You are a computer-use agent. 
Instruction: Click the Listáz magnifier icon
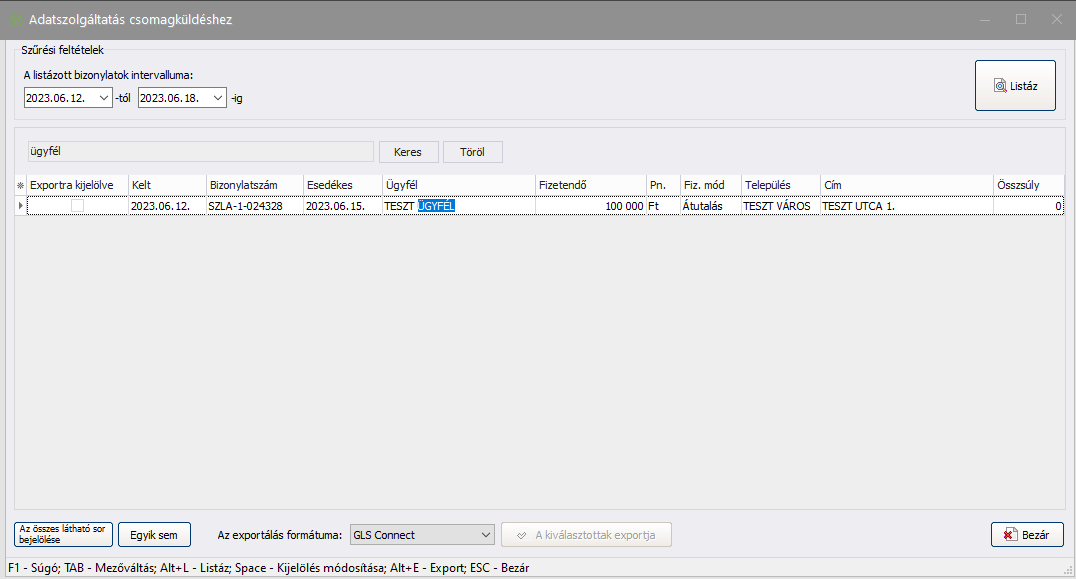coord(1000,86)
